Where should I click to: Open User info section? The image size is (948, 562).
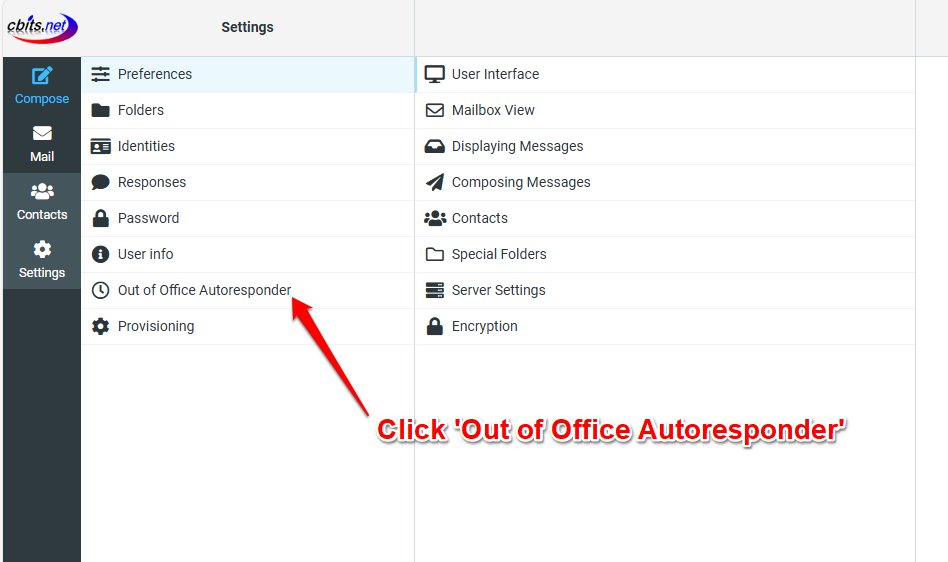point(248,254)
